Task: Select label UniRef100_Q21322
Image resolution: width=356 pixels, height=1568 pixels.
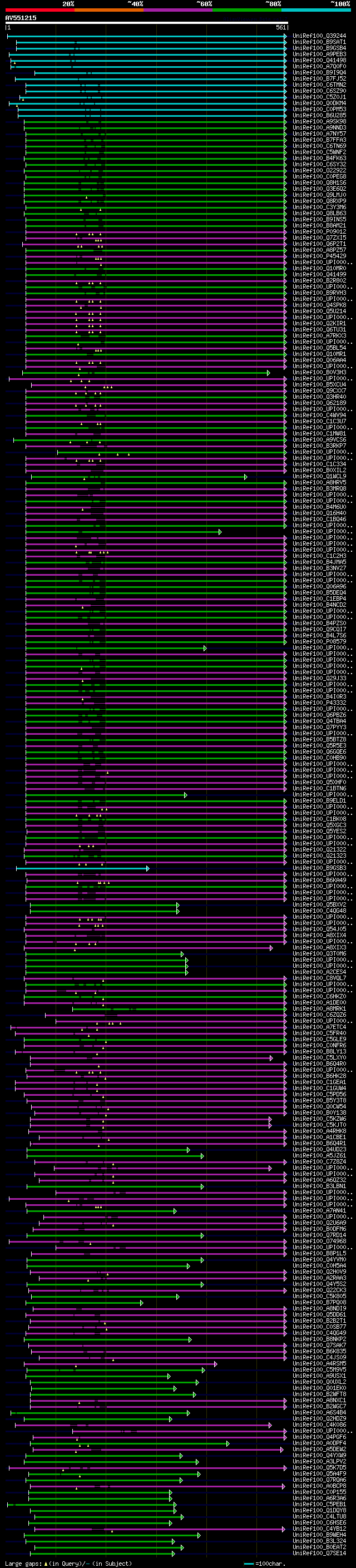Action: click(x=319, y=850)
